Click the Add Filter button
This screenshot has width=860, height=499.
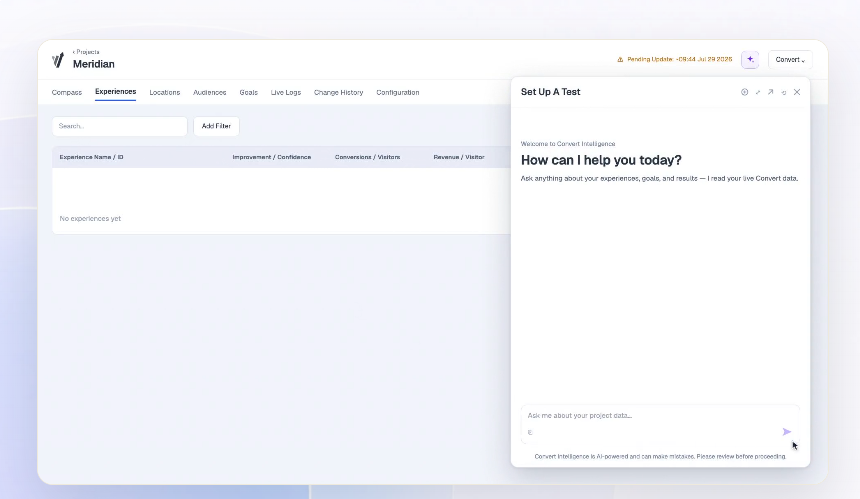pos(216,126)
